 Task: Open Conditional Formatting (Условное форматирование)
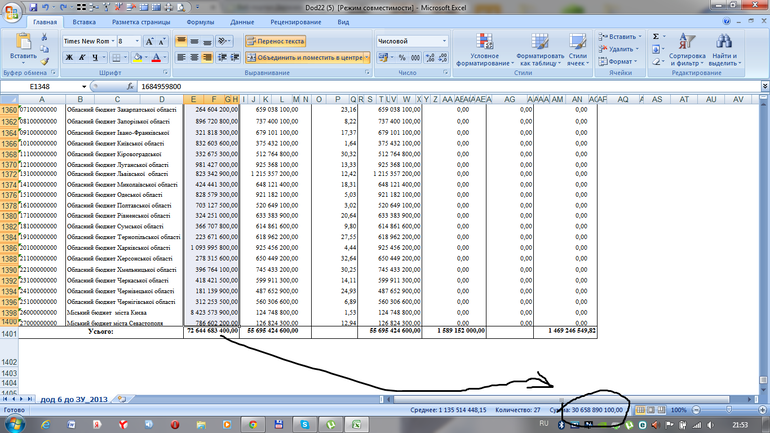point(484,44)
